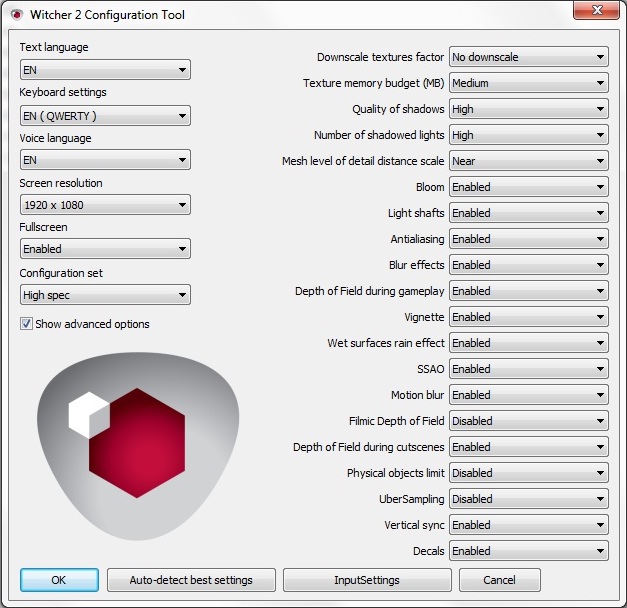Click the 'Configuration set' label
Viewport: 627px width, 608px height.
point(61,273)
